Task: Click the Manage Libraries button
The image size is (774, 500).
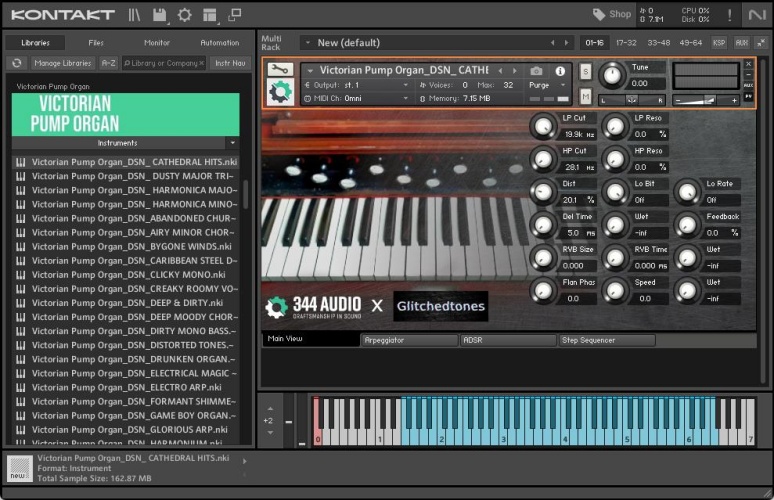Action: [x=62, y=63]
